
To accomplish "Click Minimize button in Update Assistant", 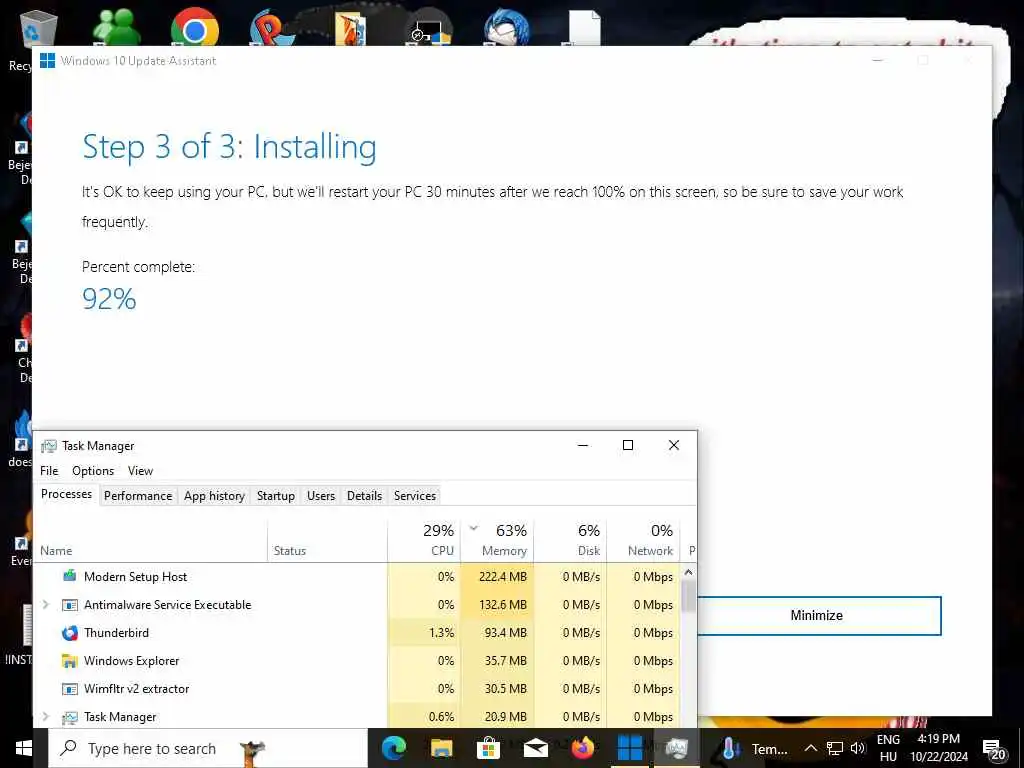I will click(820, 615).
